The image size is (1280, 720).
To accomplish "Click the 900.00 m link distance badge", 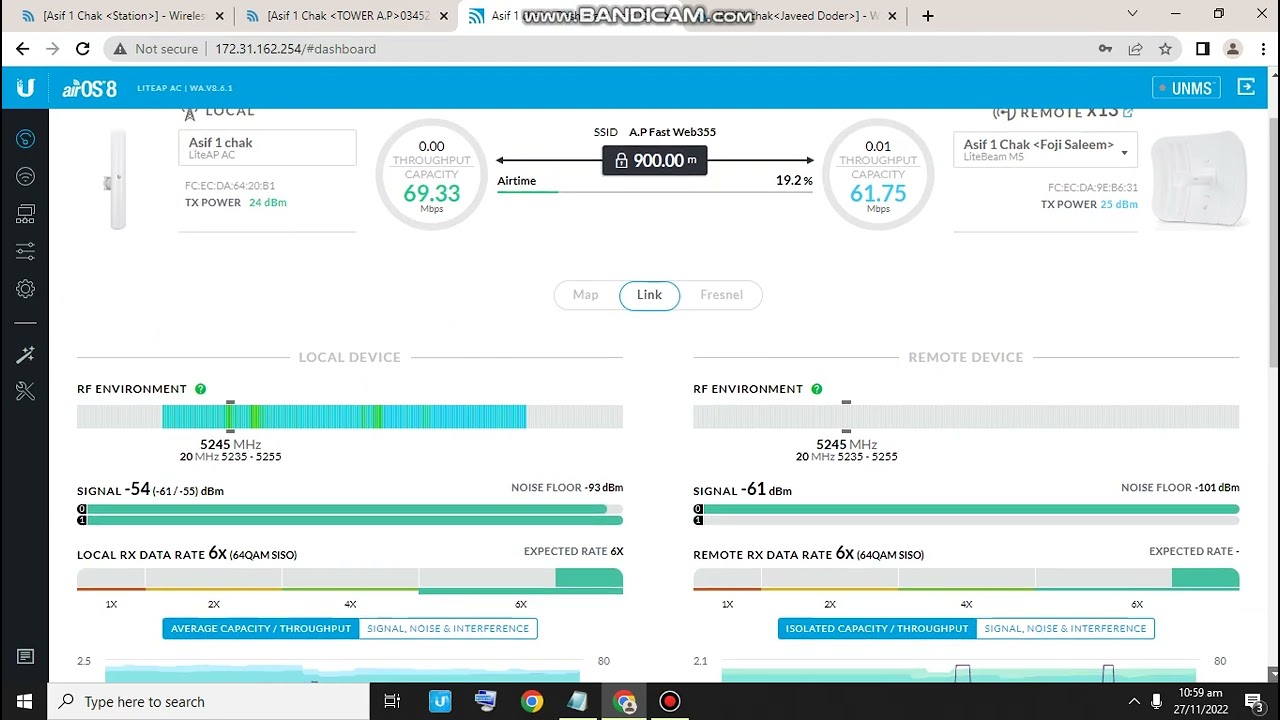I will (x=655, y=160).
